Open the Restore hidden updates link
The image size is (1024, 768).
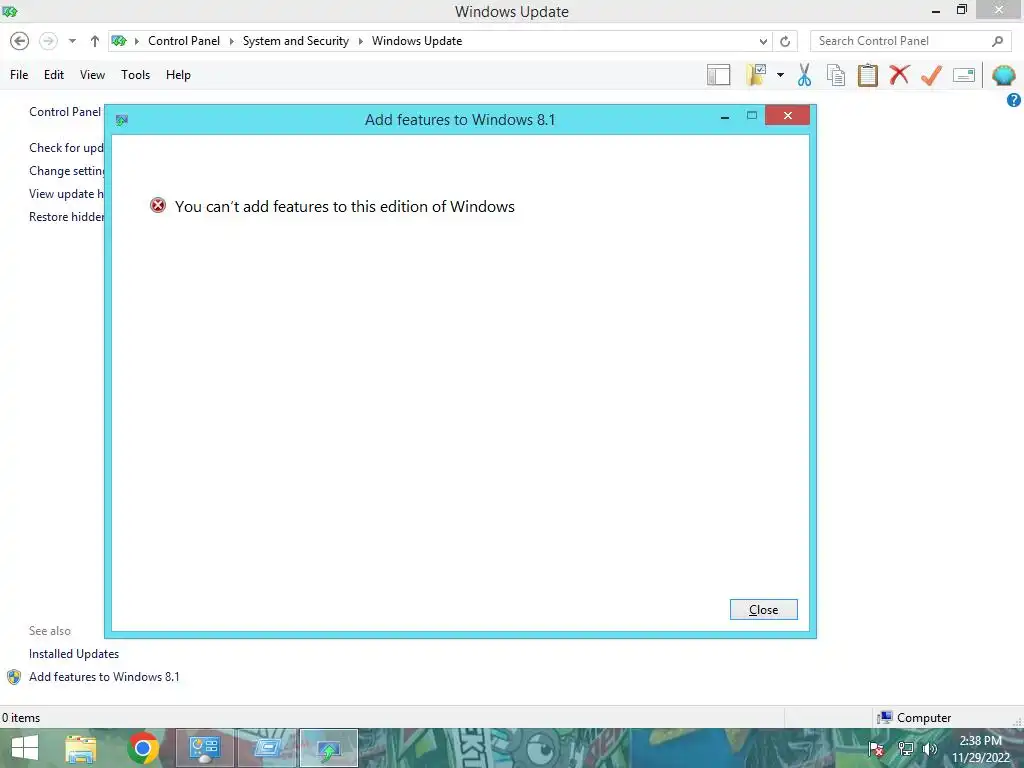coord(66,216)
